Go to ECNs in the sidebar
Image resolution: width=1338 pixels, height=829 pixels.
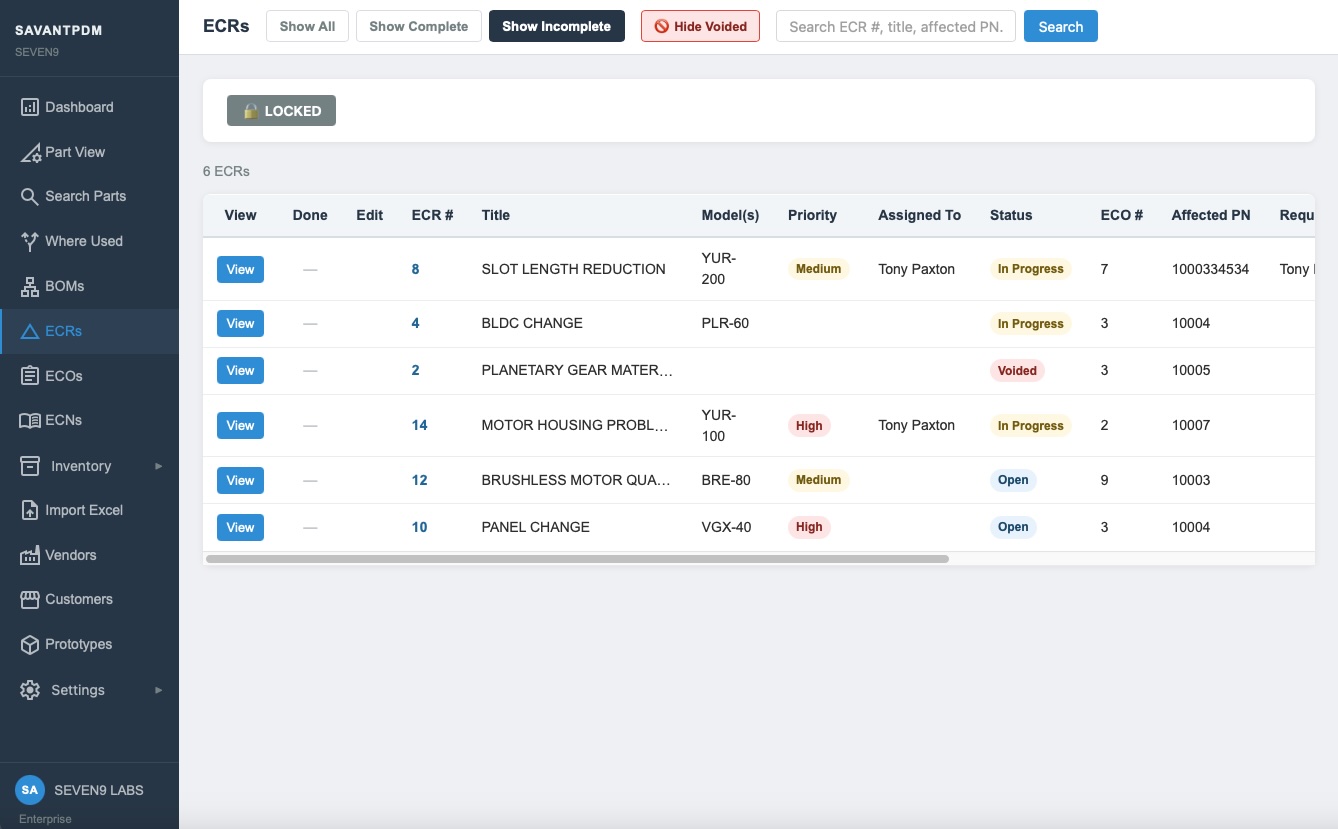[63, 420]
